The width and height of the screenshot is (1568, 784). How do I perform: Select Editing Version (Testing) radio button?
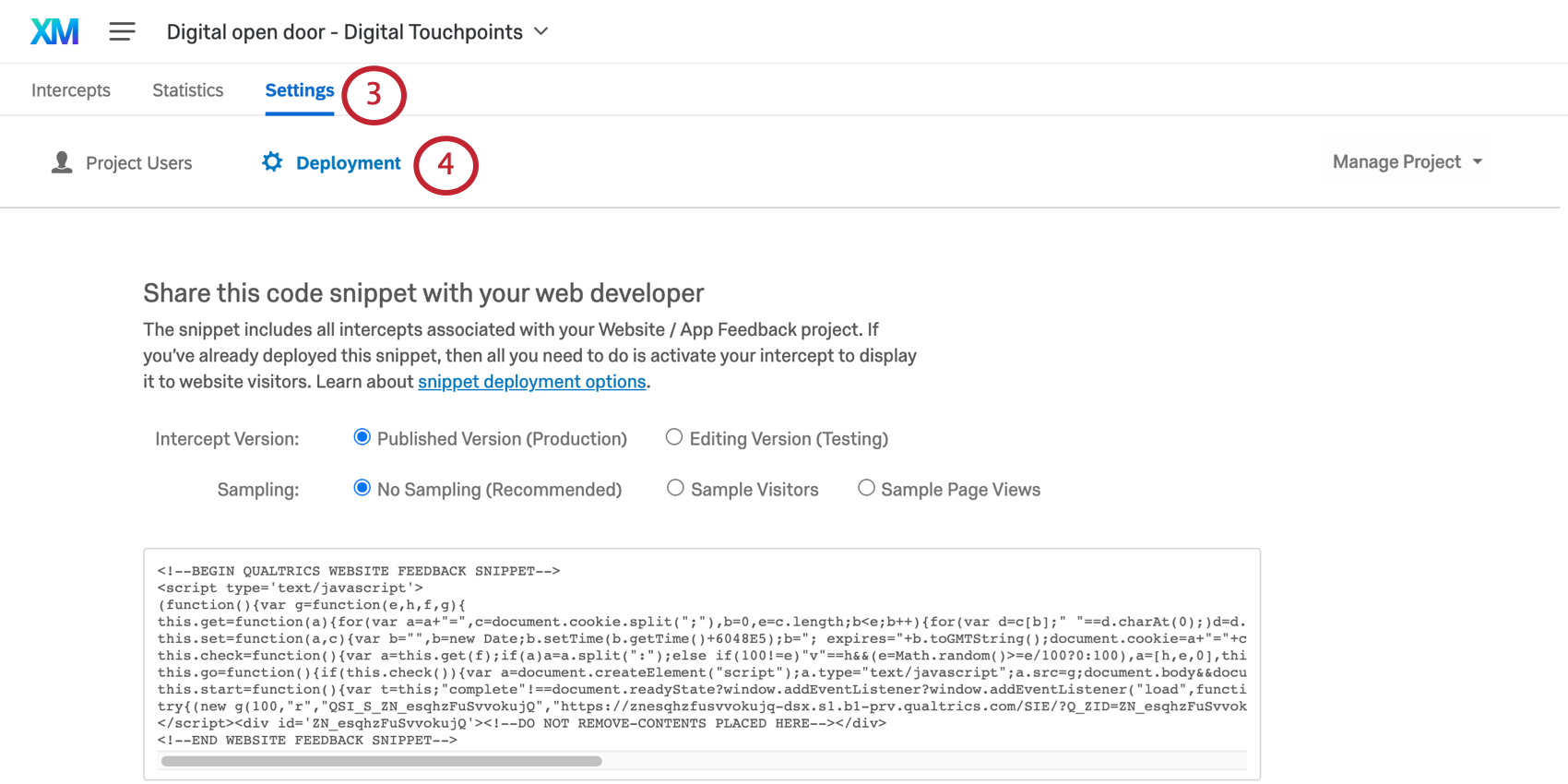coord(674,437)
